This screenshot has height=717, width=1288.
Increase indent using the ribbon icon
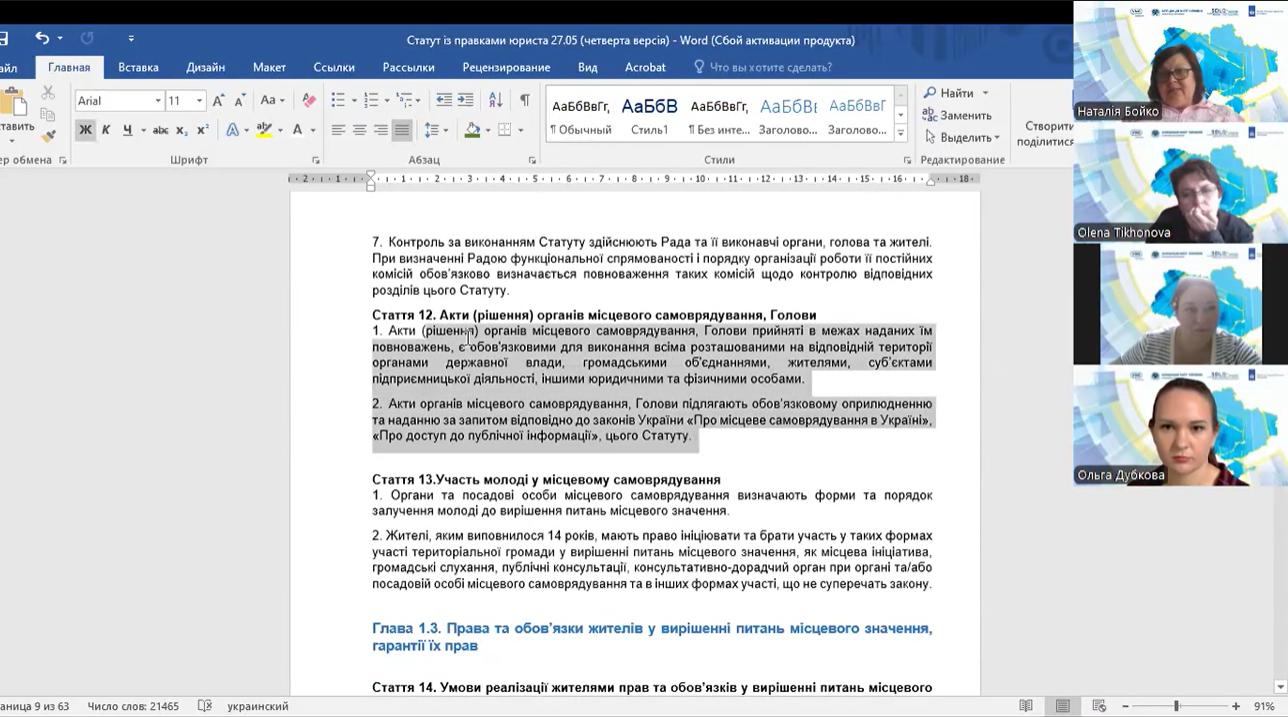[467, 100]
